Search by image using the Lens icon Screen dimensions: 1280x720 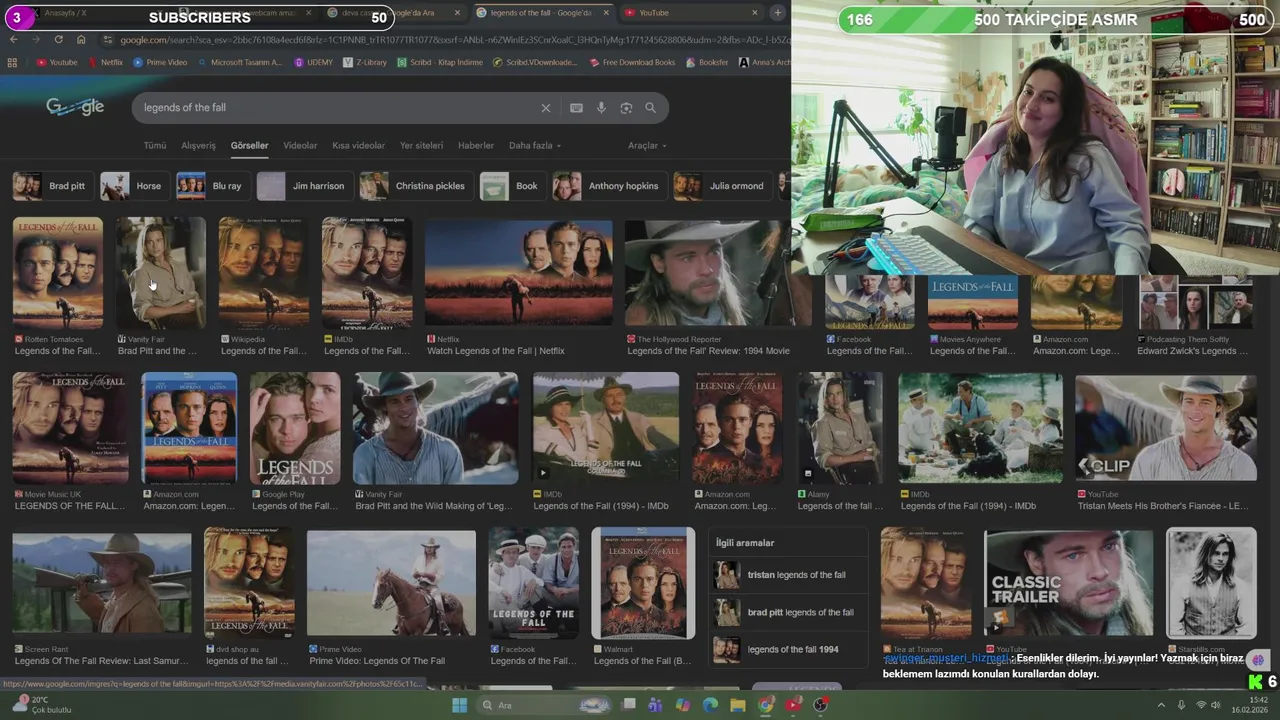[626, 108]
